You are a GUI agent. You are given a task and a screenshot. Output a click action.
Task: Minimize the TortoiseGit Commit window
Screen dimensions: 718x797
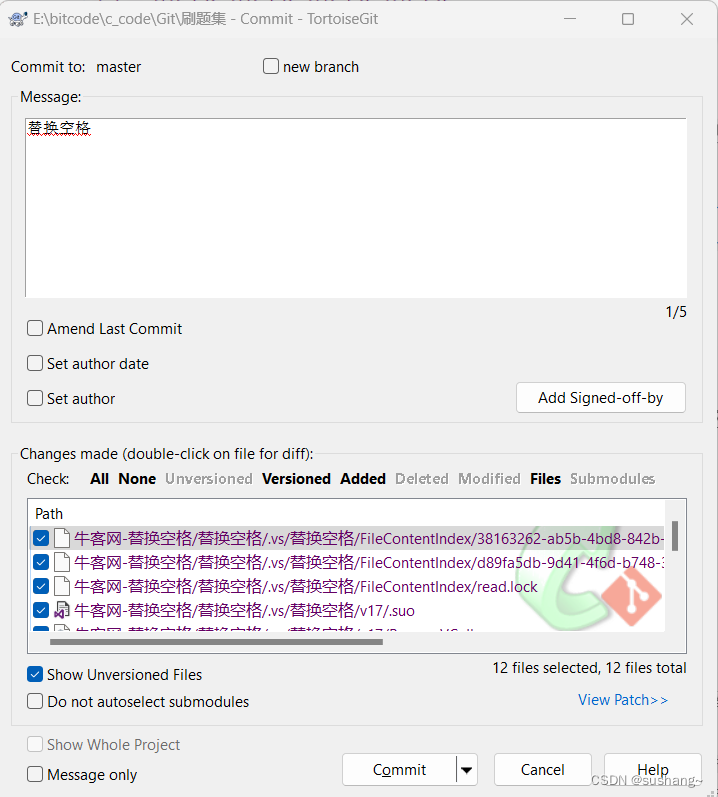(x=569, y=19)
